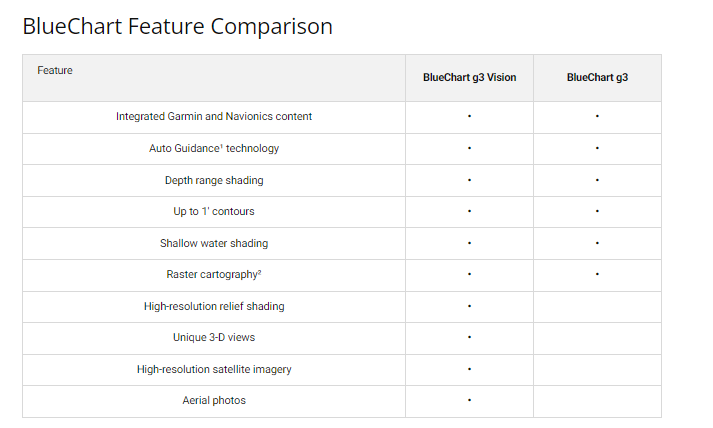Click the BlueChart g3 Vision column header
The width and height of the screenshot is (713, 428).
[469, 77]
